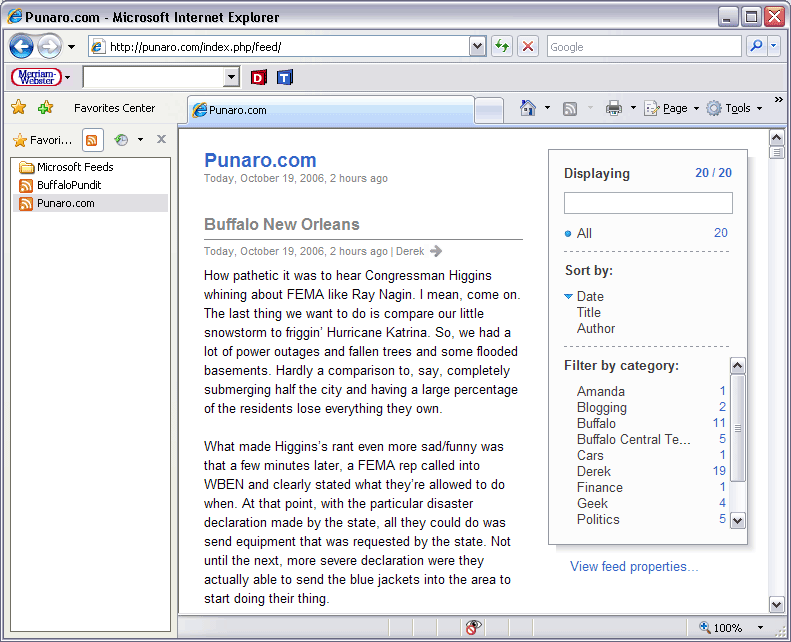791x642 pixels.
Task: Click the Stop loading button
Action: [528, 47]
